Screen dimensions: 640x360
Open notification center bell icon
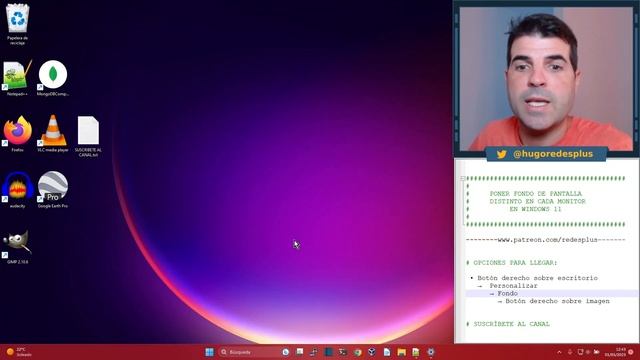point(631,352)
